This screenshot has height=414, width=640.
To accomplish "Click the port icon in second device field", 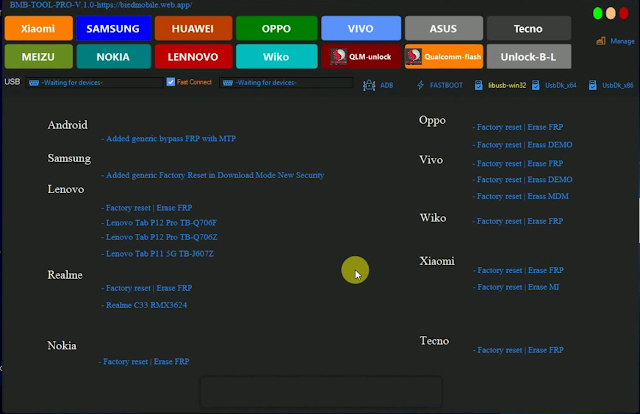I will coord(228,83).
